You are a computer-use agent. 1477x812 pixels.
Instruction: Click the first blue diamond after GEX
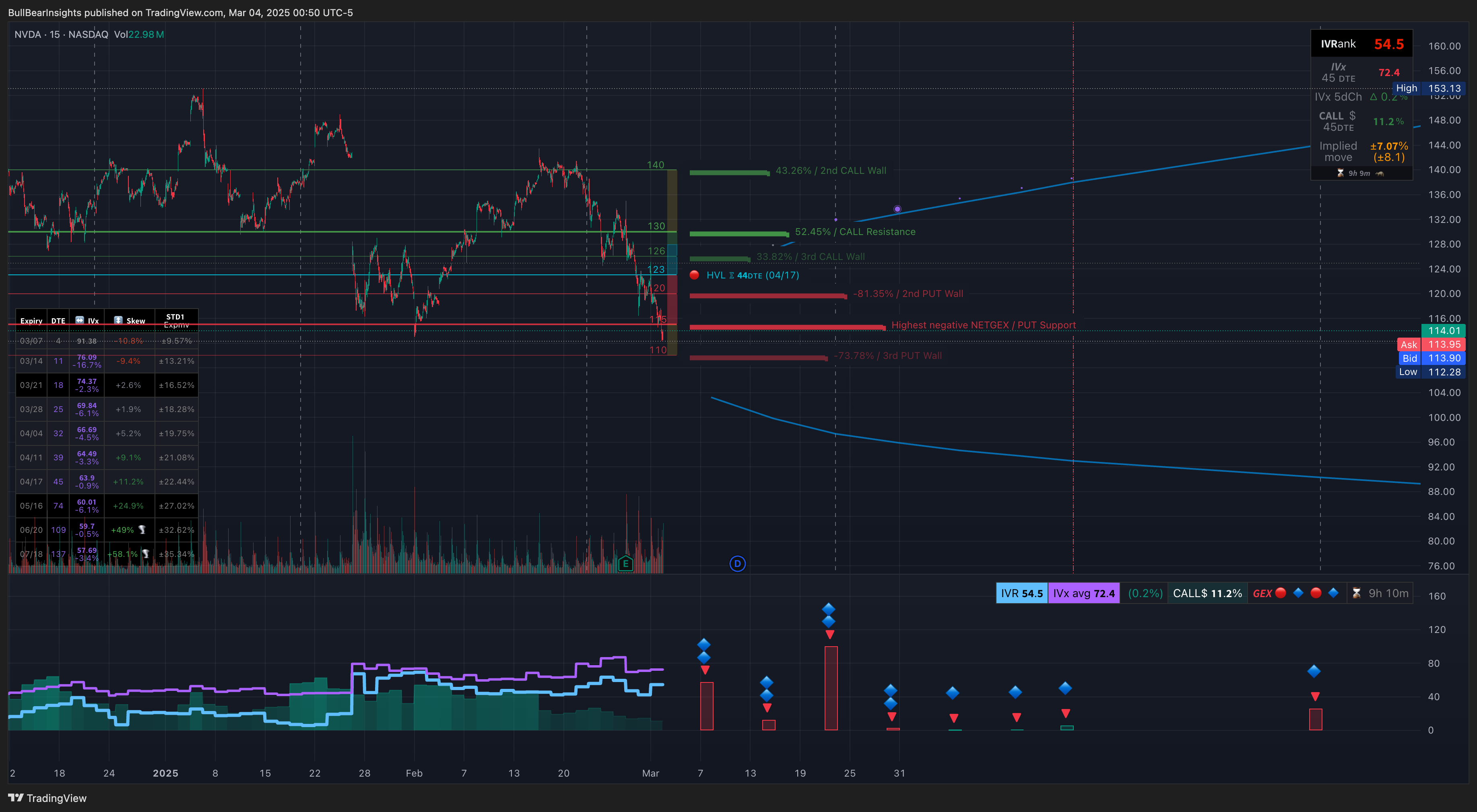(x=1299, y=593)
